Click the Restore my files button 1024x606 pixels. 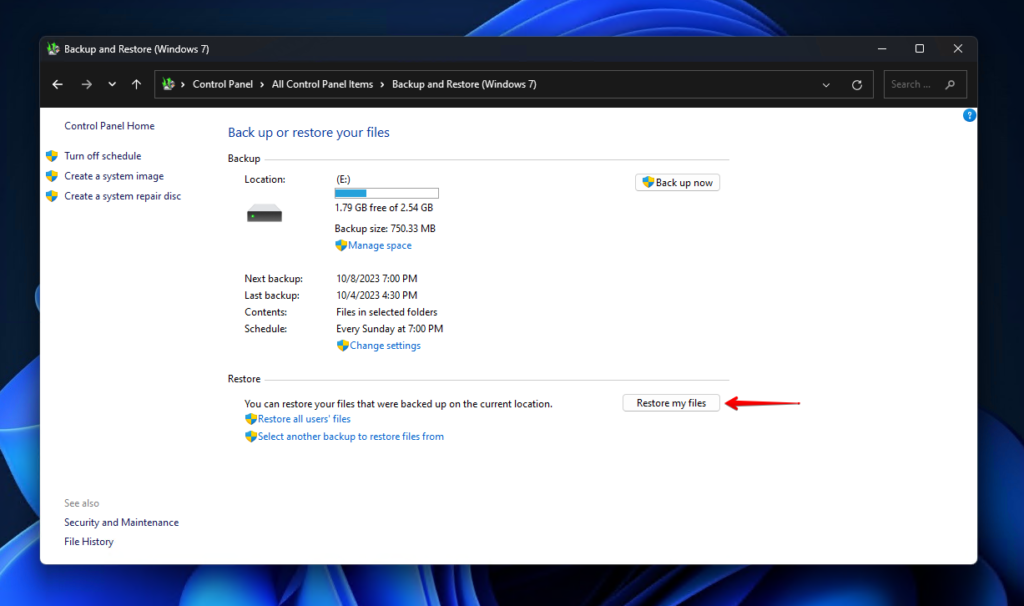click(x=671, y=402)
